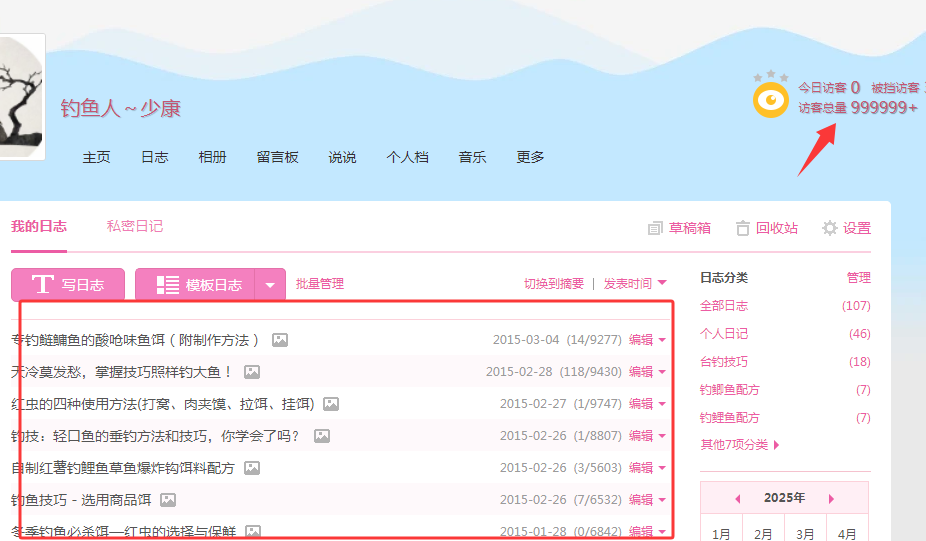Open post 钓鱼技巧 - 选用商品饵
This screenshot has width=926, height=541.
tap(81, 500)
